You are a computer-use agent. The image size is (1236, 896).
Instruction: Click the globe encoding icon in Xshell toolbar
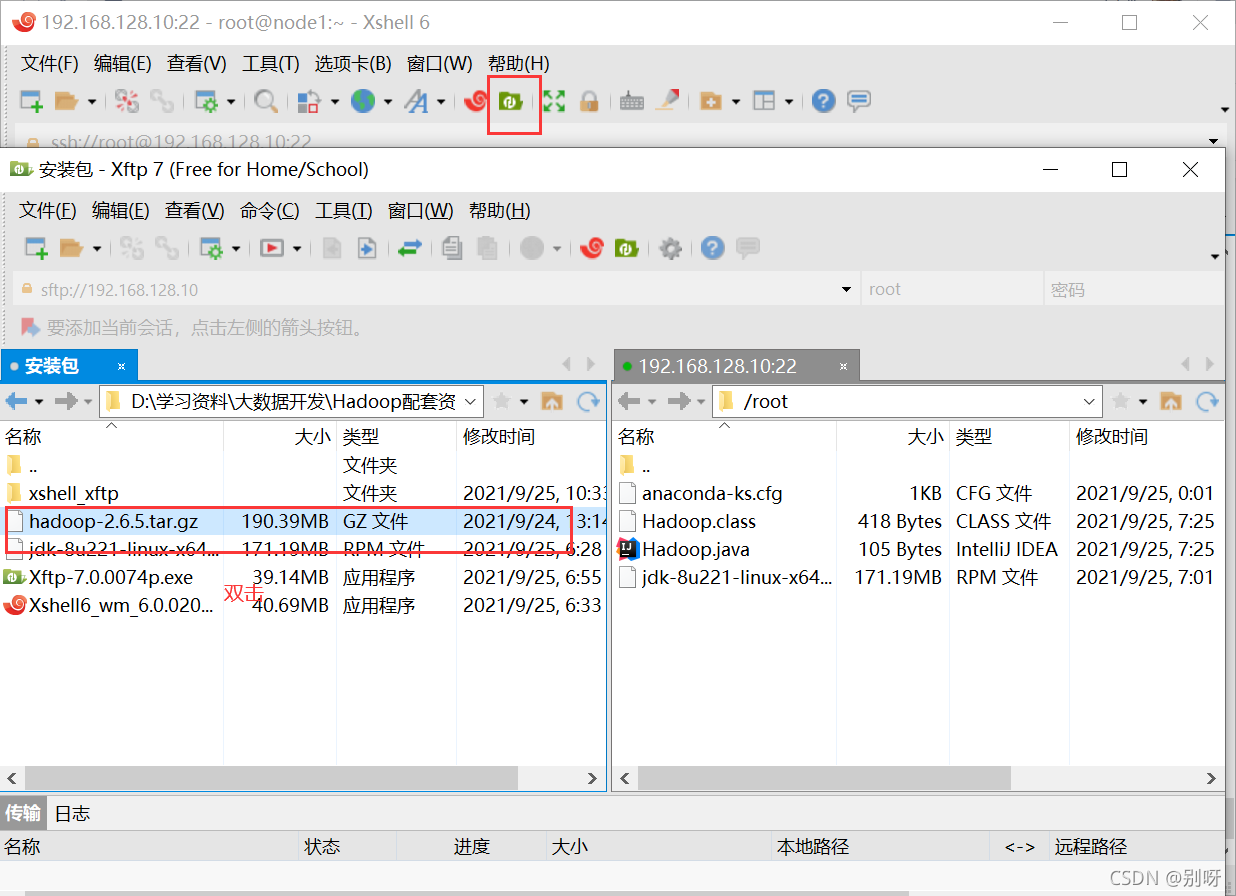[x=363, y=101]
